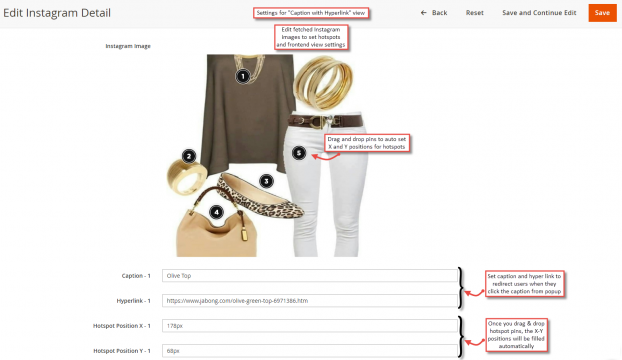The image size is (622, 360).
Task: Click the Hyperlink - 1 text field
Action: (309, 301)
